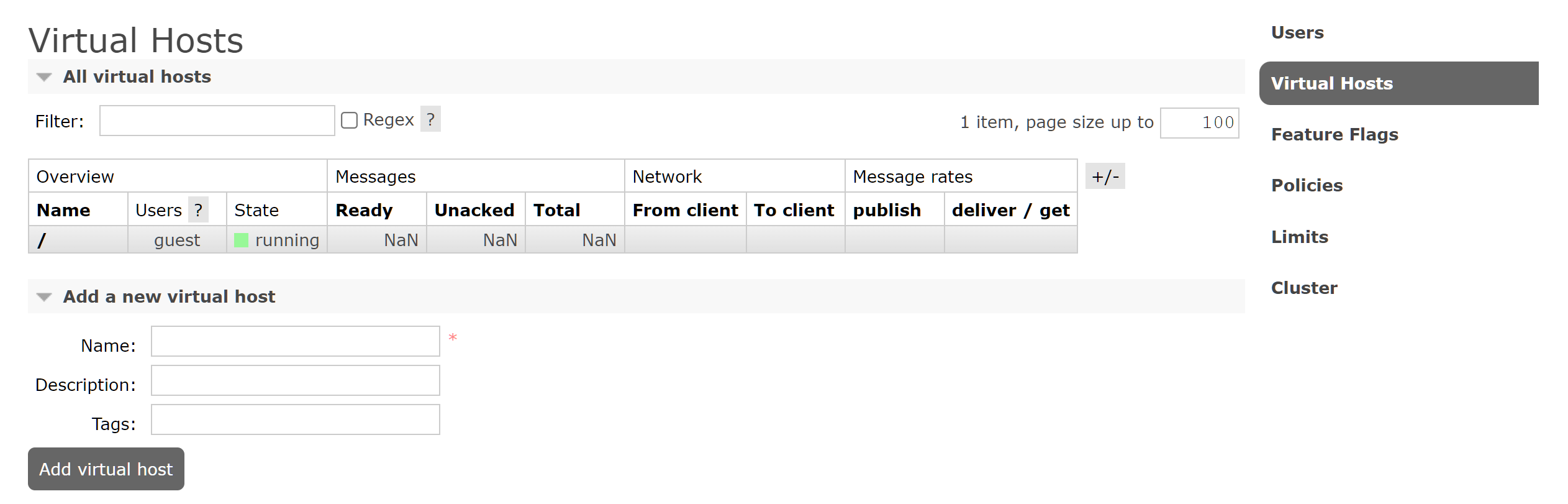Screen dimensions: 1568x504
Task: Open the +/- column selector
Action: click(x=1105, y=176)
